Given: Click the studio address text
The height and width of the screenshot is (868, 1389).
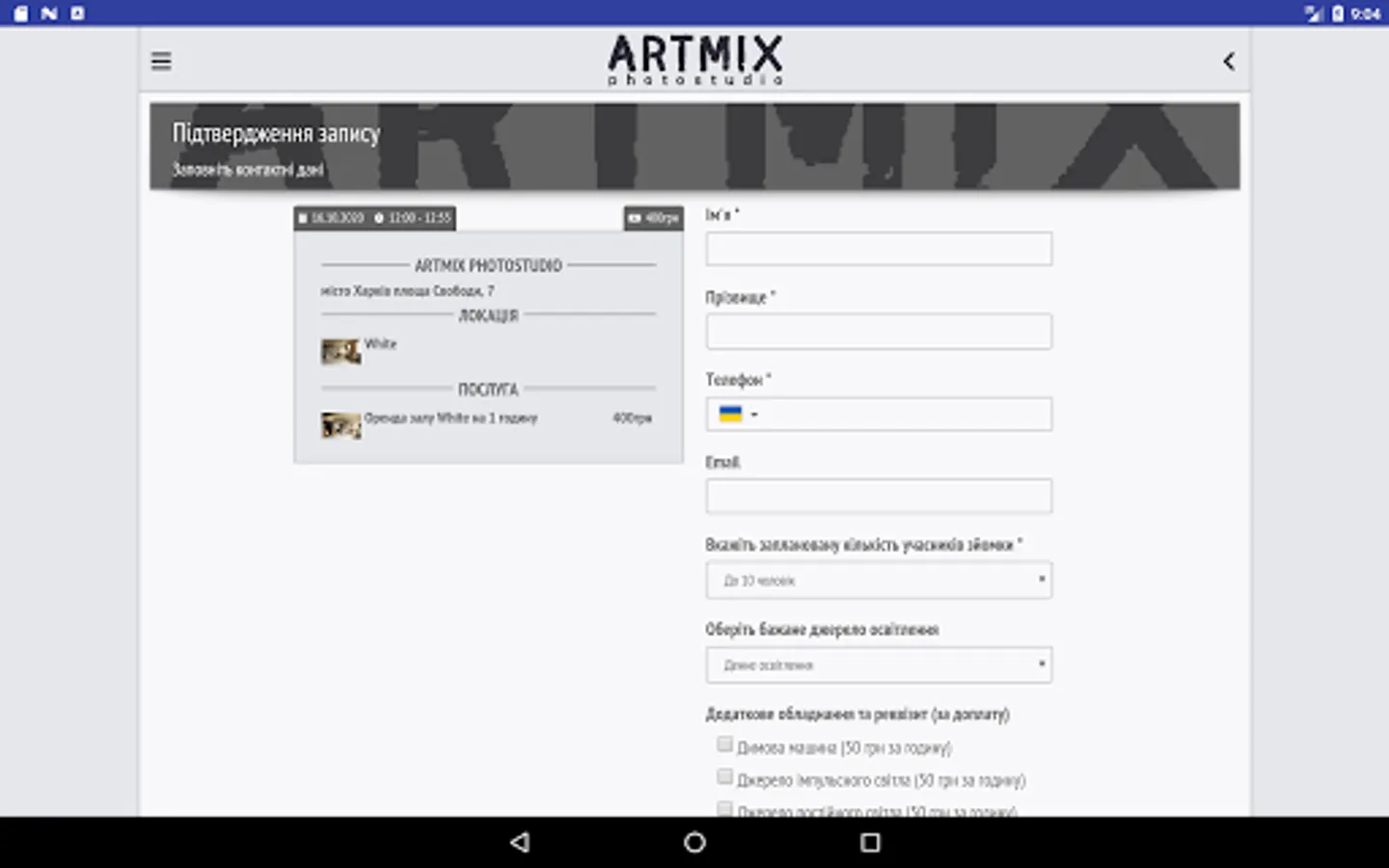Looking at the screenshot, I should click(407, 290).
